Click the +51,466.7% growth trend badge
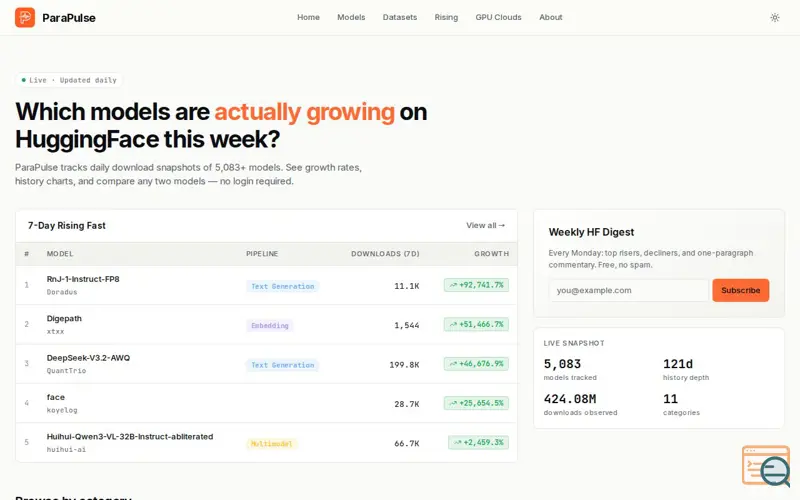The height and width of the screenshot is (500, 800). (476, 324)
